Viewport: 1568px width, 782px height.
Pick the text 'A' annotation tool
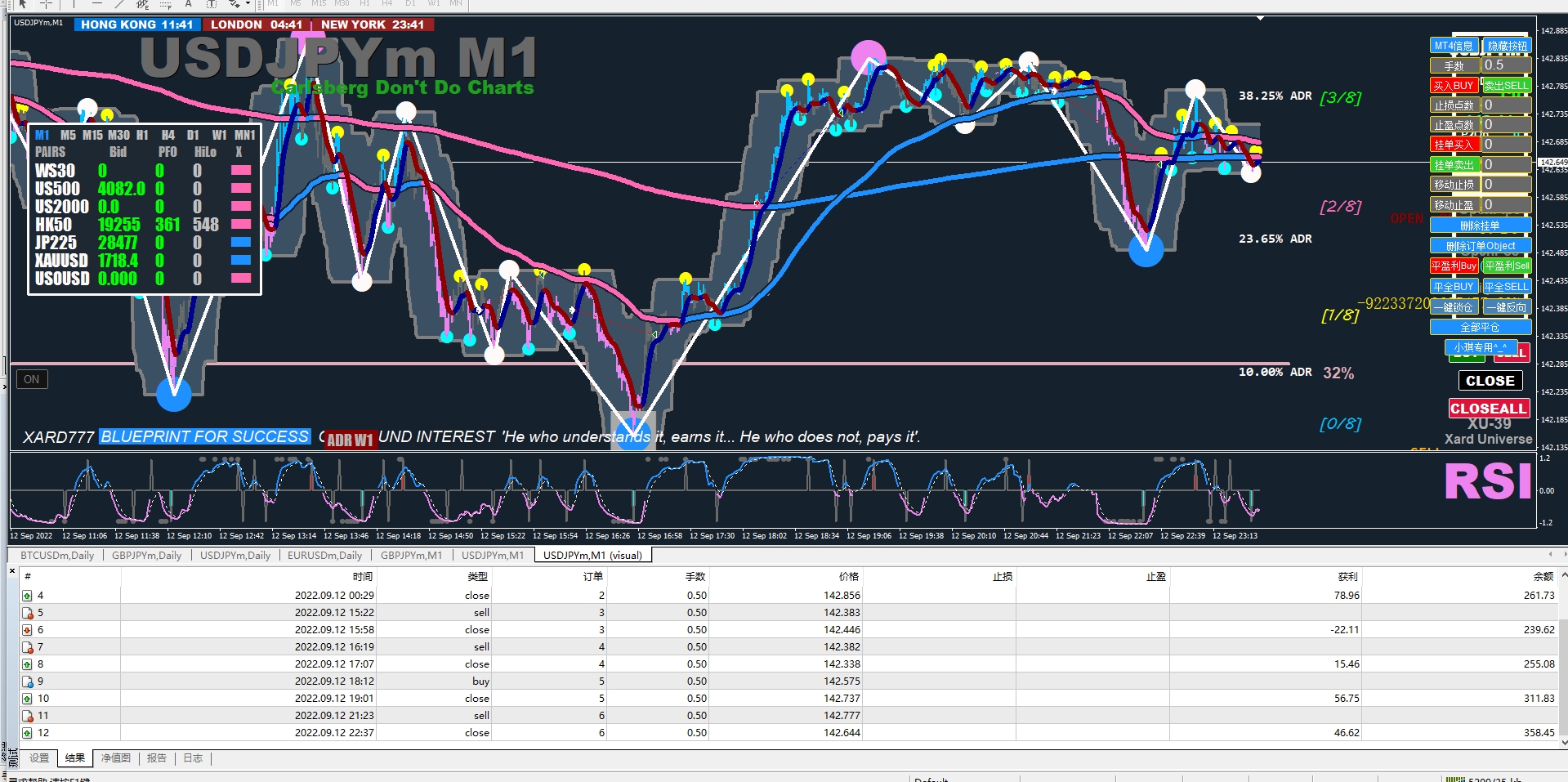[188, 4]
